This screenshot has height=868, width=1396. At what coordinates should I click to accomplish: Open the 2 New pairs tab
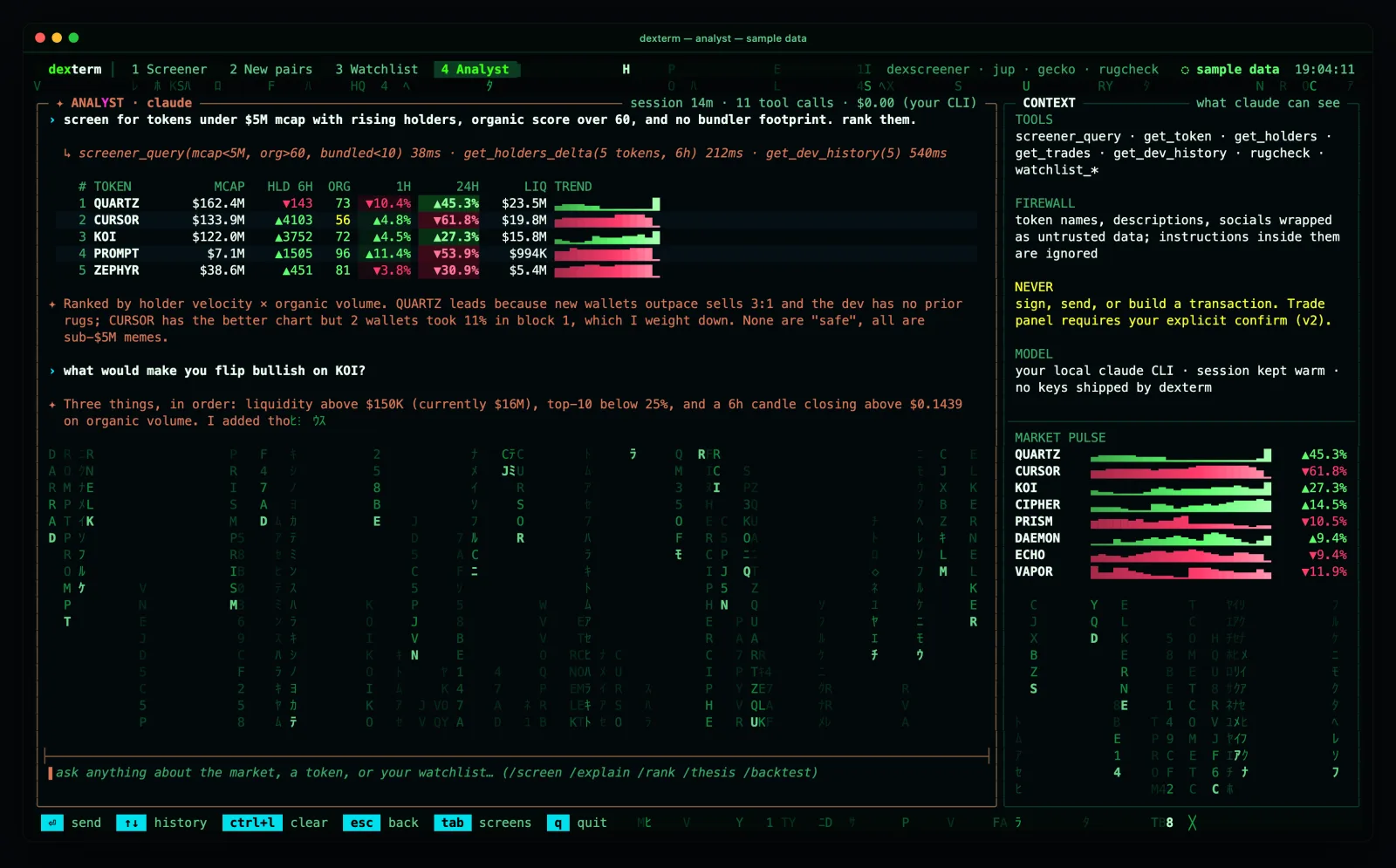point(270,69)
